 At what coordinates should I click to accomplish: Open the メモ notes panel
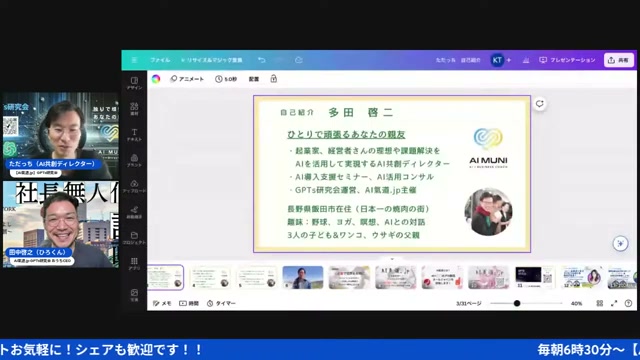pos(162,303)
